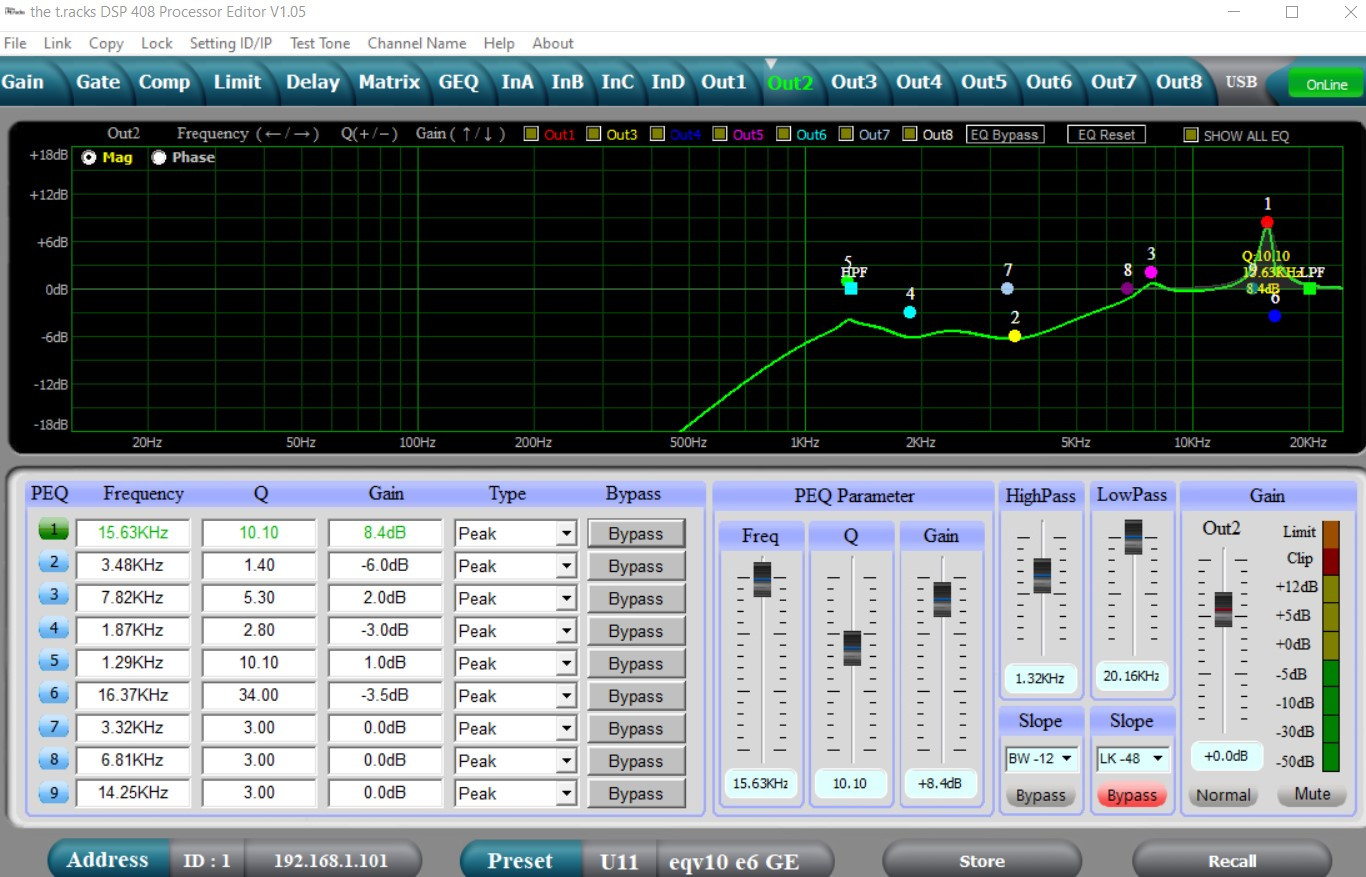The height and width of the screenshot is (877, 1366).
Task: Click the green Online status indicator
Action: (1326, 85)
